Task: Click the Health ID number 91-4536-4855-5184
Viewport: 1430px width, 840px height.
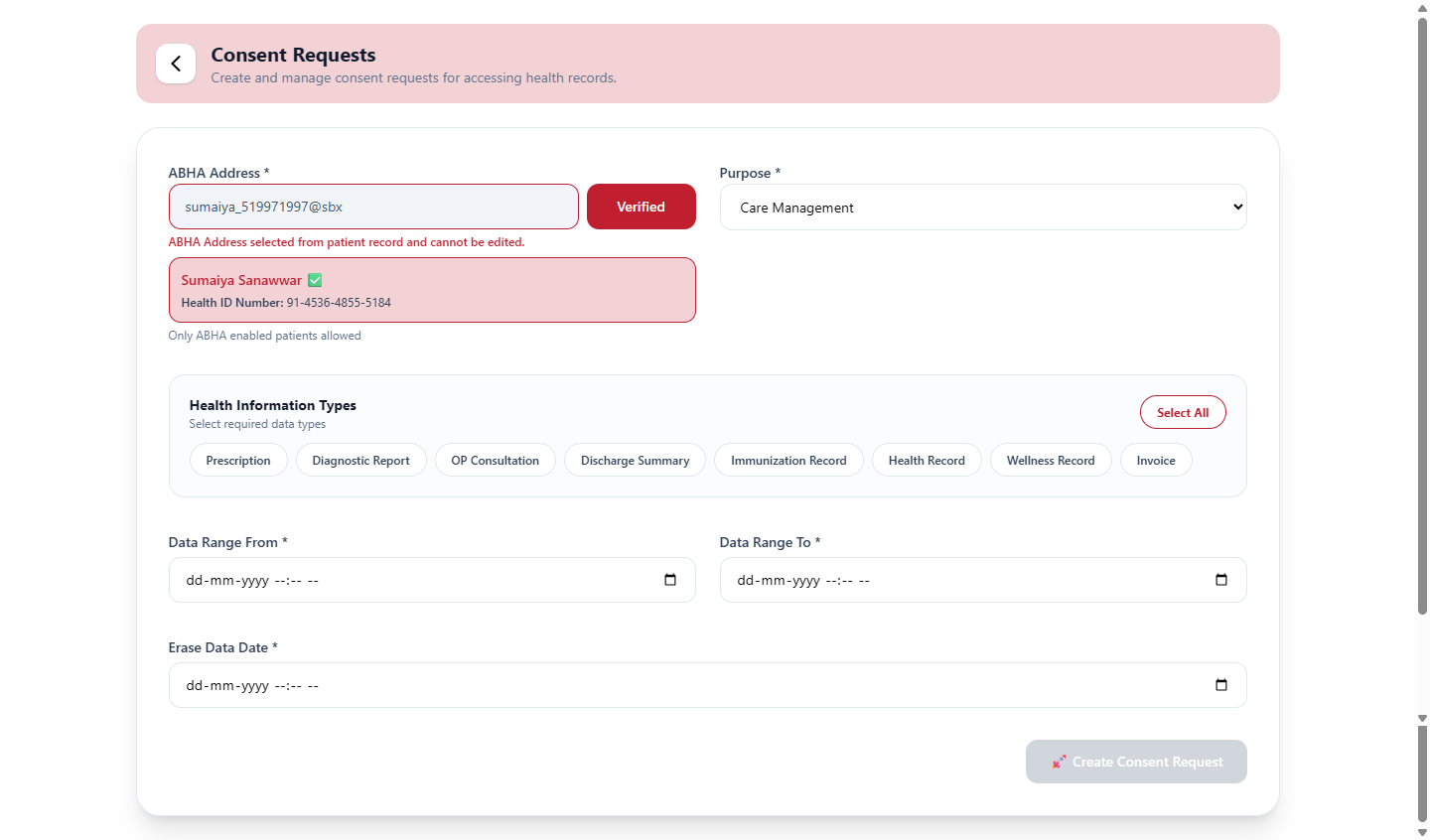Action: click(339, 303)
